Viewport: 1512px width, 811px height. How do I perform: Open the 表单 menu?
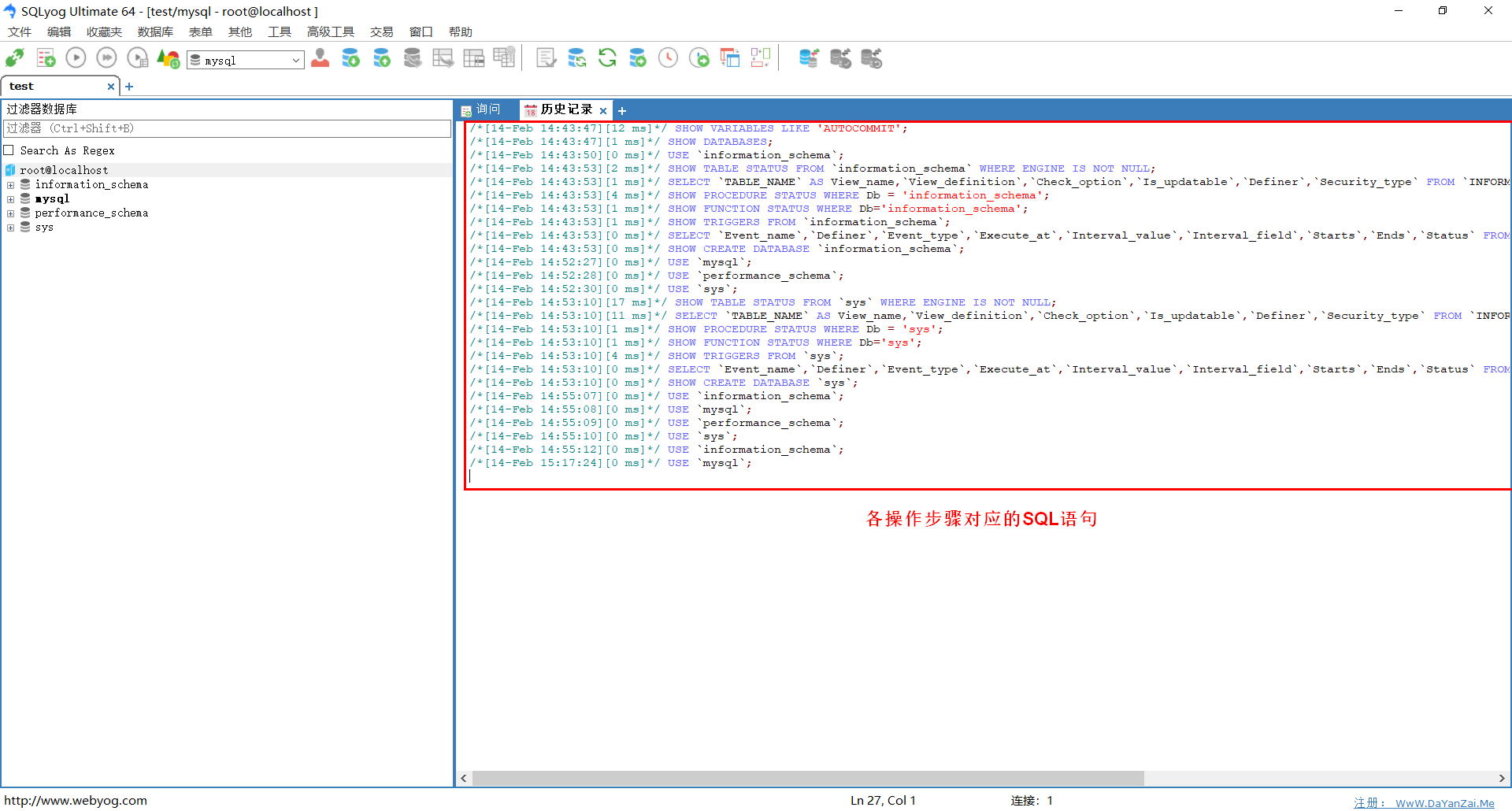click(201, 31)
